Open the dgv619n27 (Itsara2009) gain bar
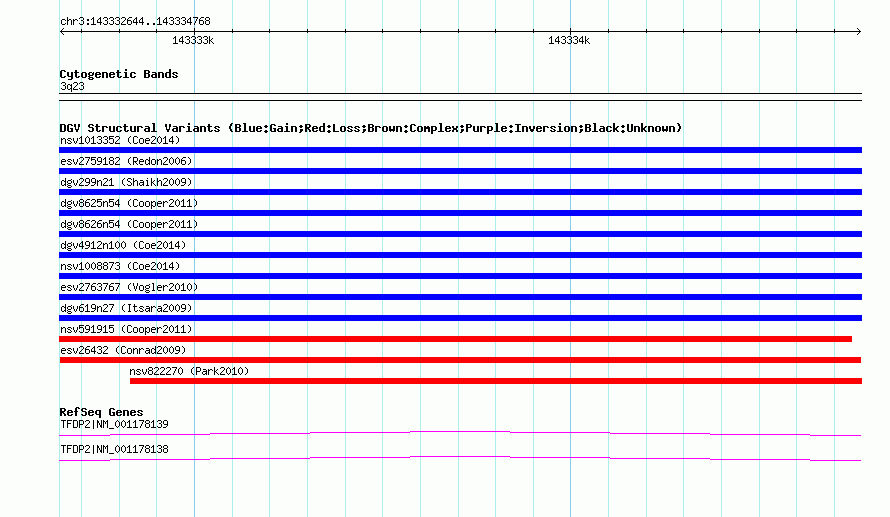890x517 pixels. coord(460,318)
